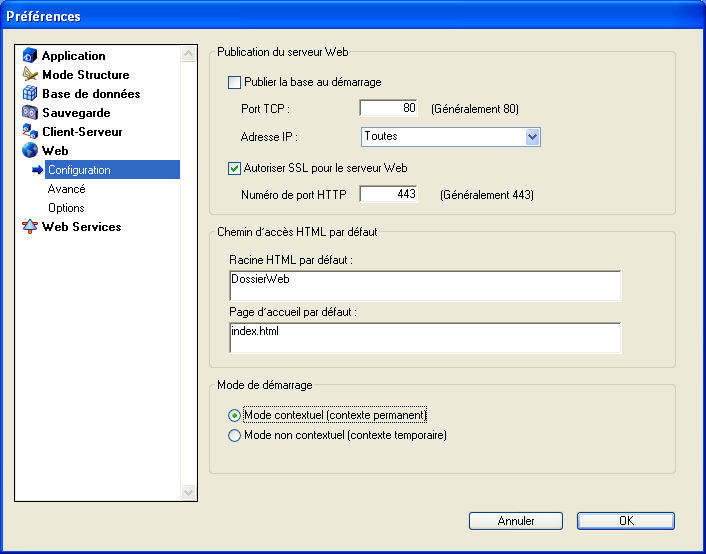Click the Mode Structure ruler icon
The image size is (706, 554).
coord(30,75)
